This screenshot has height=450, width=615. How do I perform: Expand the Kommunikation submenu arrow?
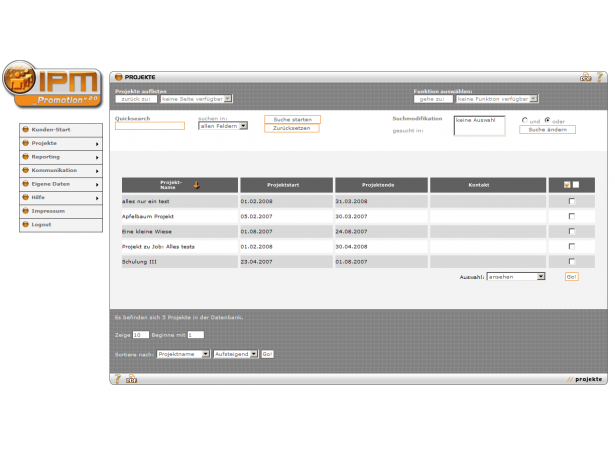point(97,171)
